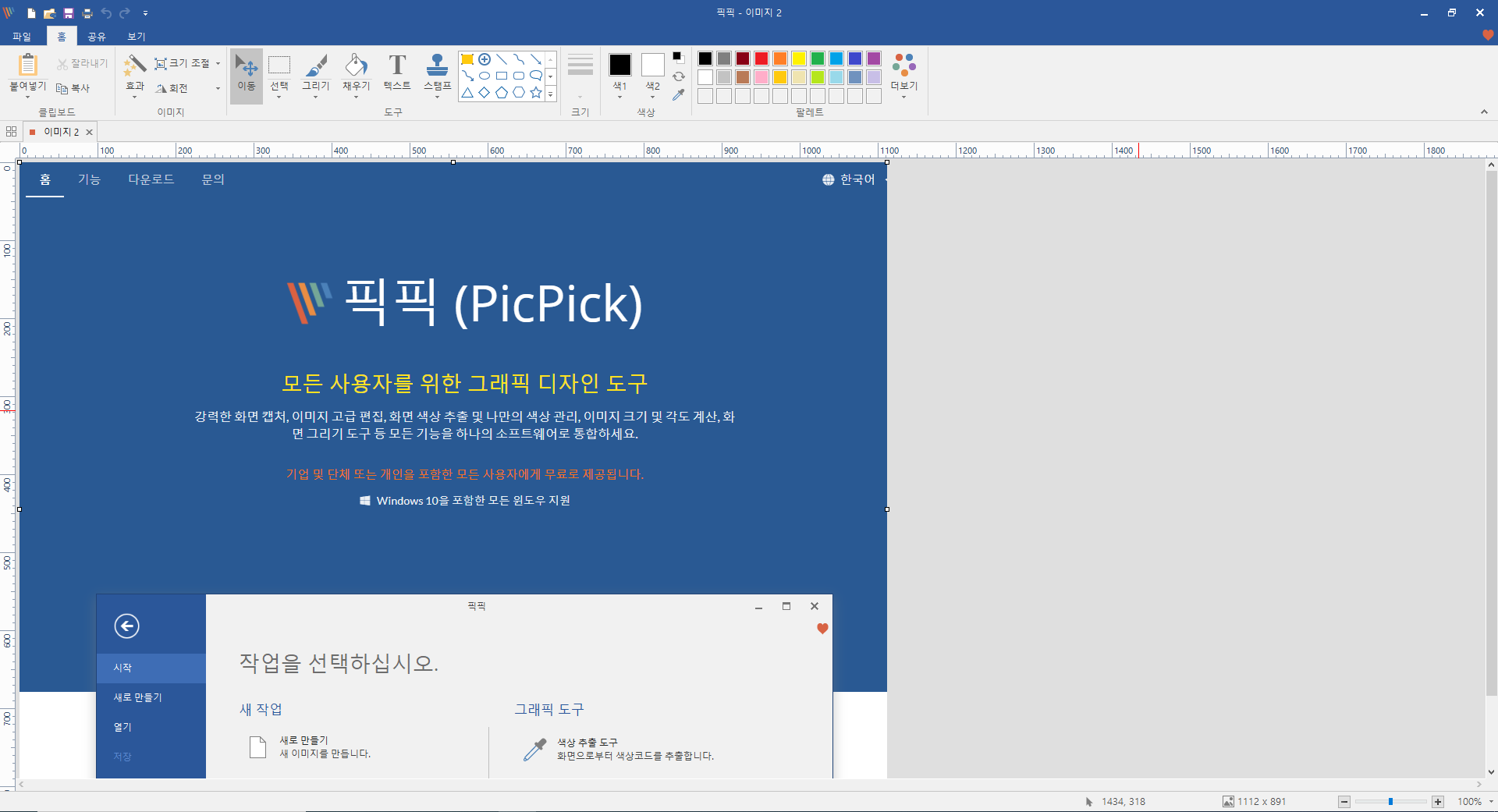This screenshot has width=1498, height=812.
Task: Pick the rounded rectangle shape in gallery
Action: pyautogui.click(x=519, y=76)
